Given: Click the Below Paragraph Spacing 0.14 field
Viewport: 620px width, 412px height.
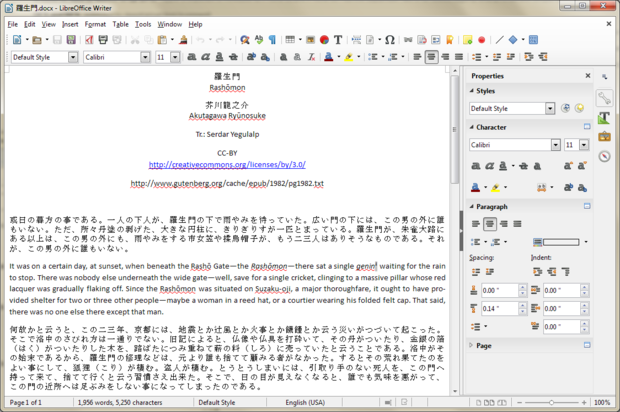Looking at the screenshot, I should (500, 308).
